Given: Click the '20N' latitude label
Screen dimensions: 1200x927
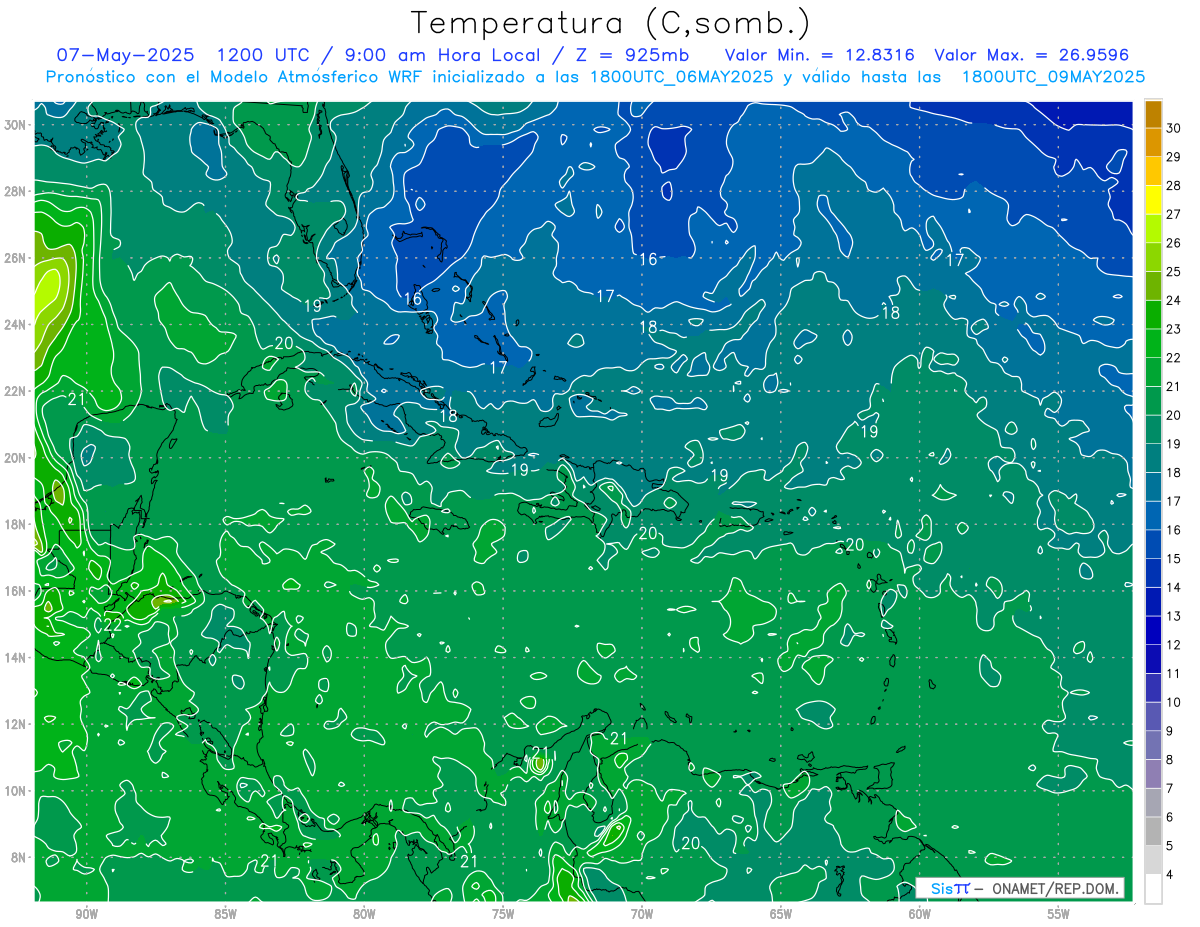Looking at the screenshot, I should click(x=16, y=457).
